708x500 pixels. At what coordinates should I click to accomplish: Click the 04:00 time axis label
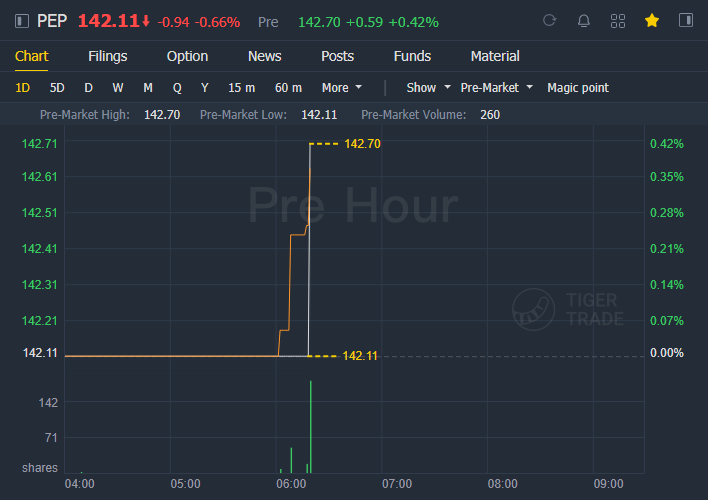point(79,484)
